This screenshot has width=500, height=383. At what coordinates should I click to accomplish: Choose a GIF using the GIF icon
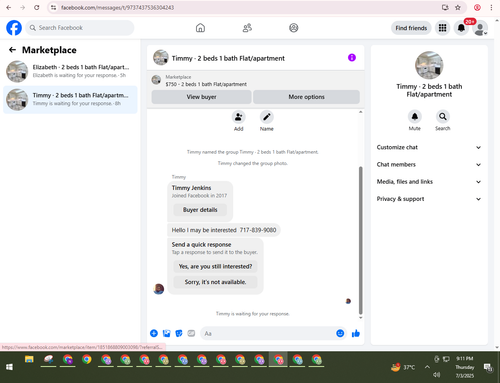click(191, 333)
